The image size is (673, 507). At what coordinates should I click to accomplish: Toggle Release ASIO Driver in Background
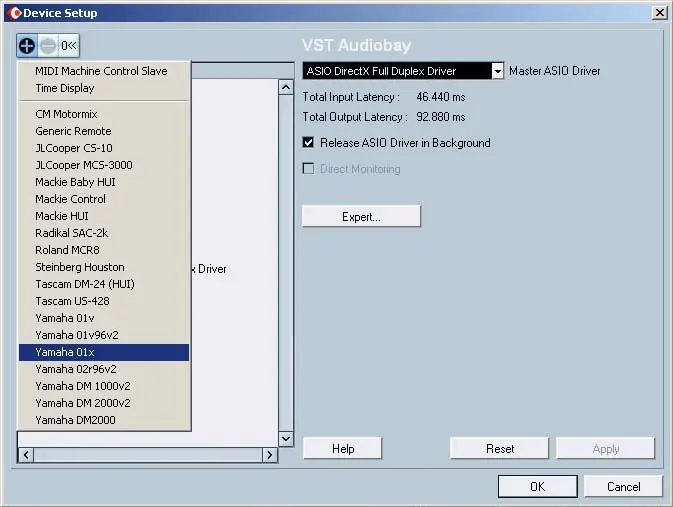coord(308,143)
